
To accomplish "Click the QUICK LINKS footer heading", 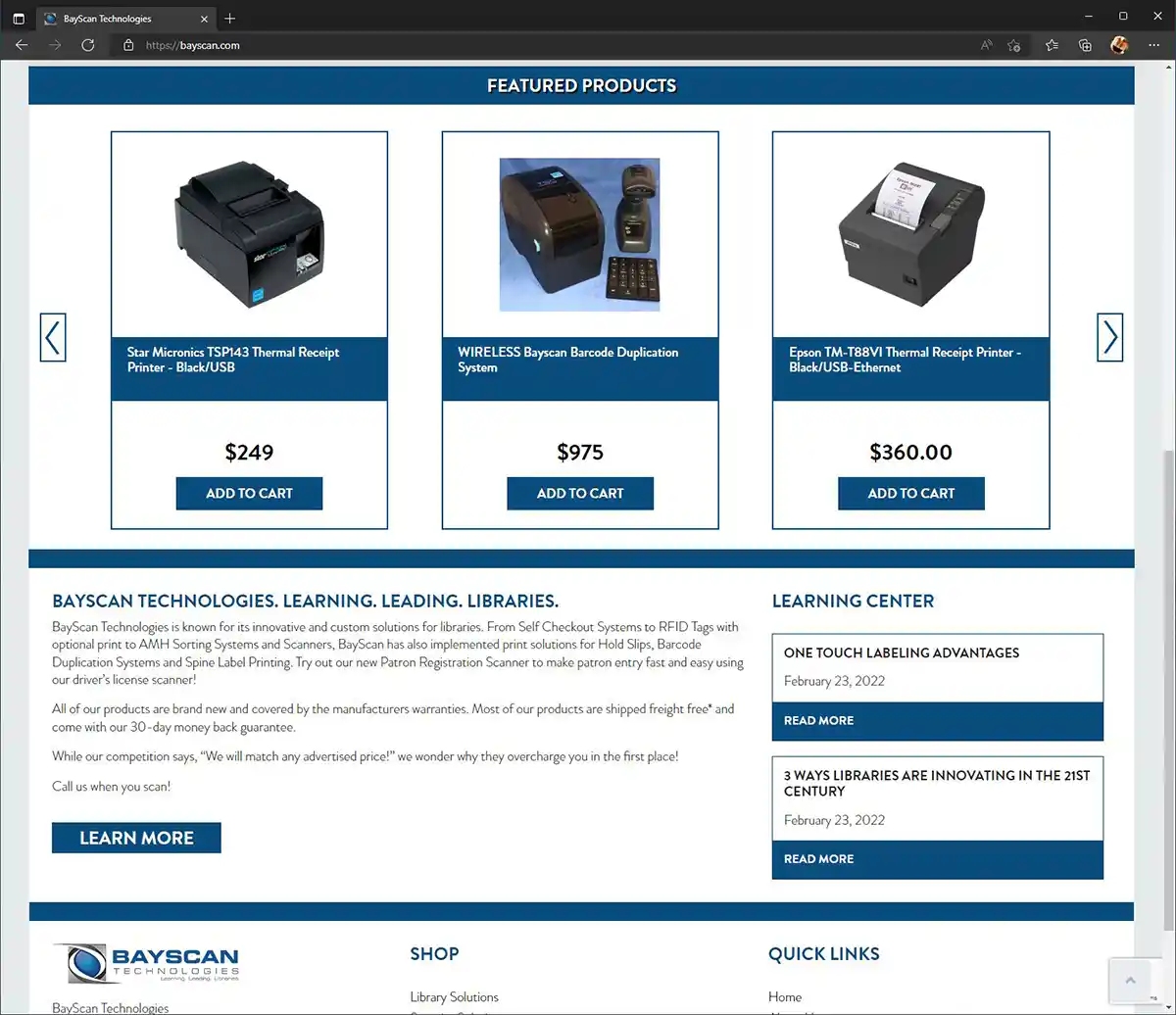I will point(824,953).
